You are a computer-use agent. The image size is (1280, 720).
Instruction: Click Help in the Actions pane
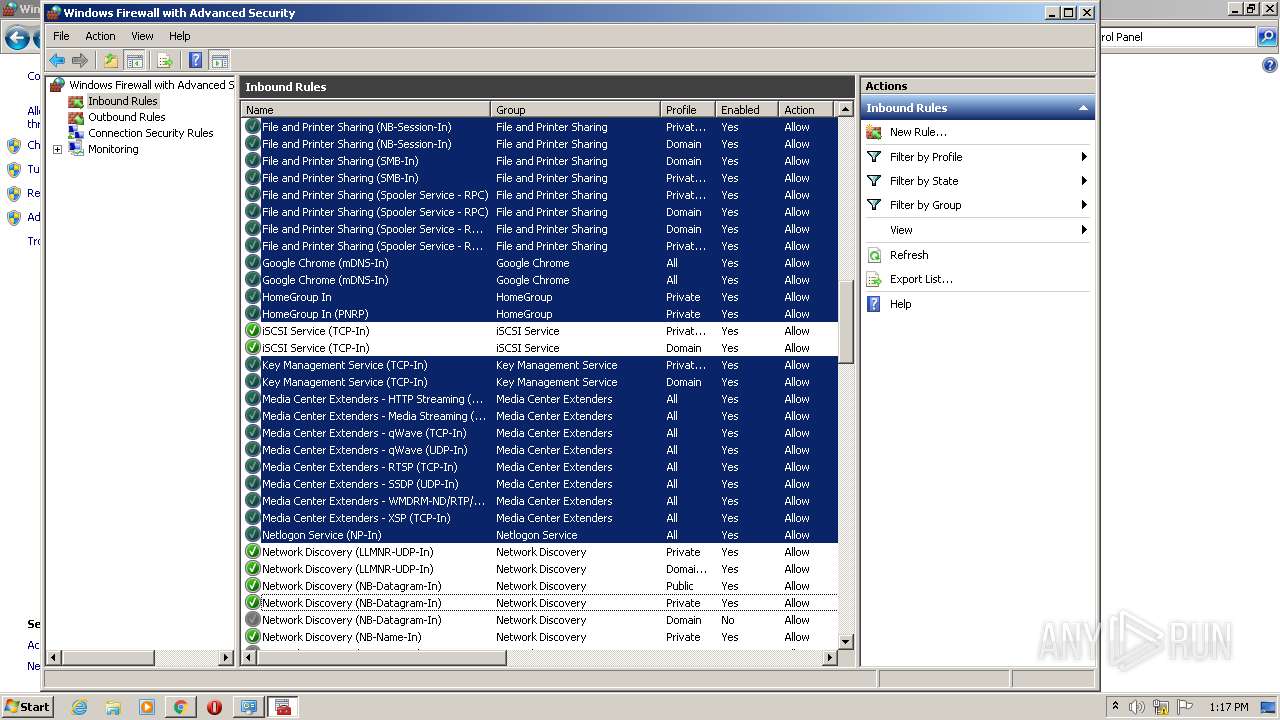click(900, 304)
